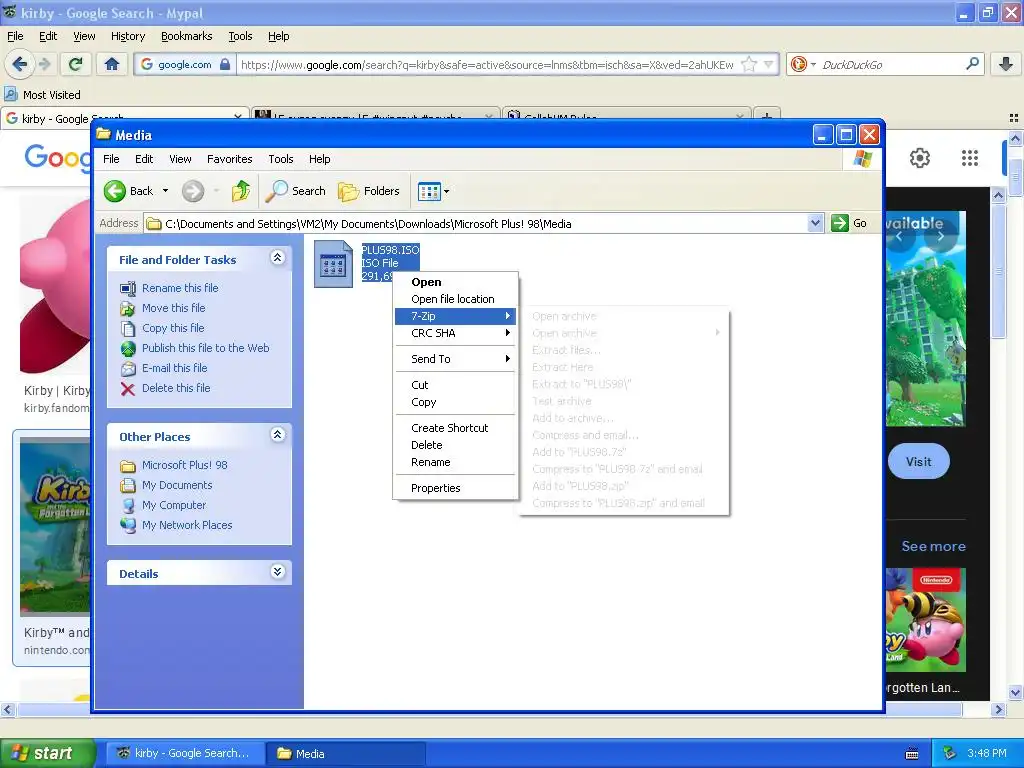Select the PLUS98.ISO file icon

[333, 264]
